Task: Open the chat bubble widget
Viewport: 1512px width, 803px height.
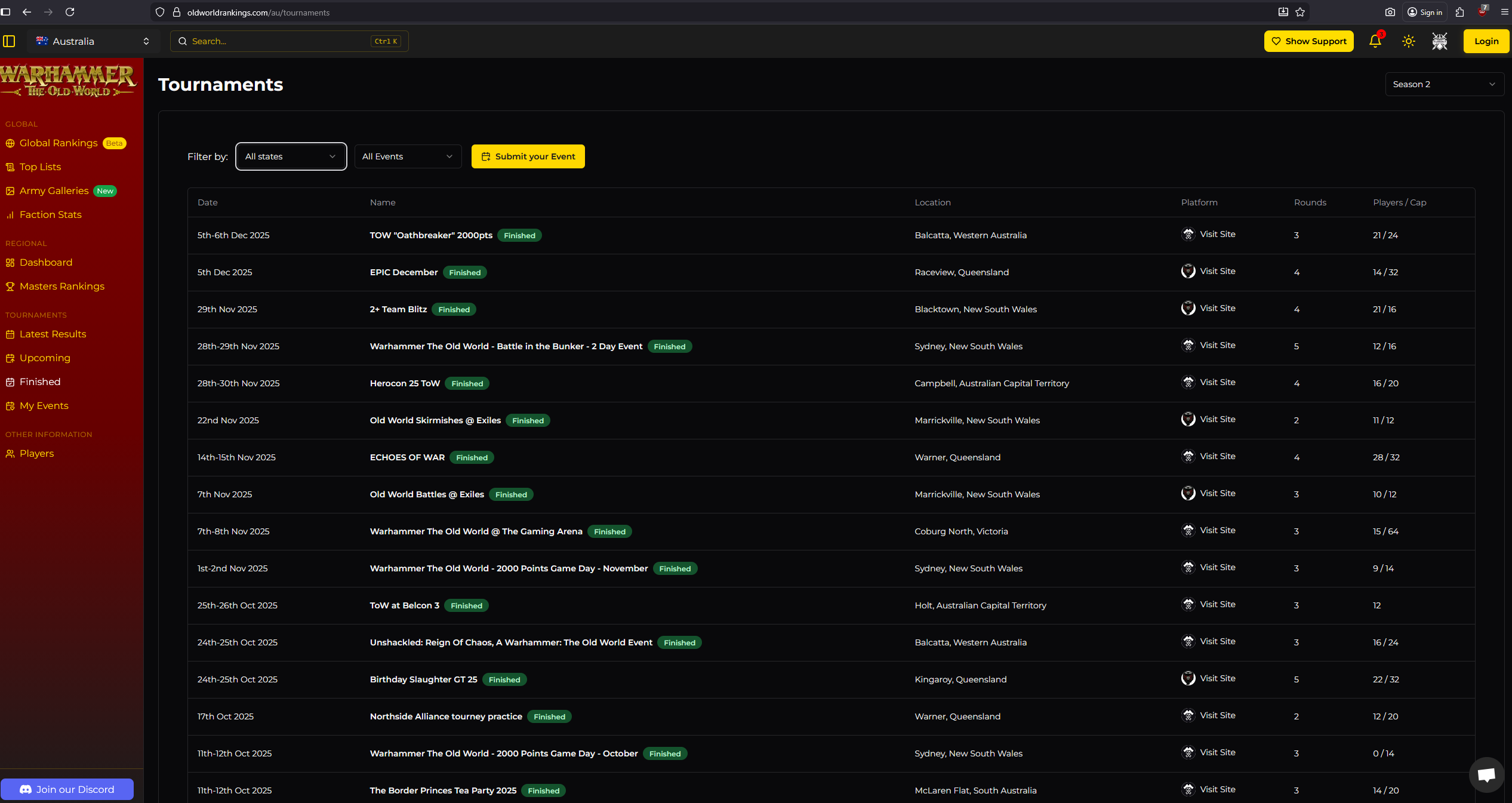Action: pos(1486,774)
